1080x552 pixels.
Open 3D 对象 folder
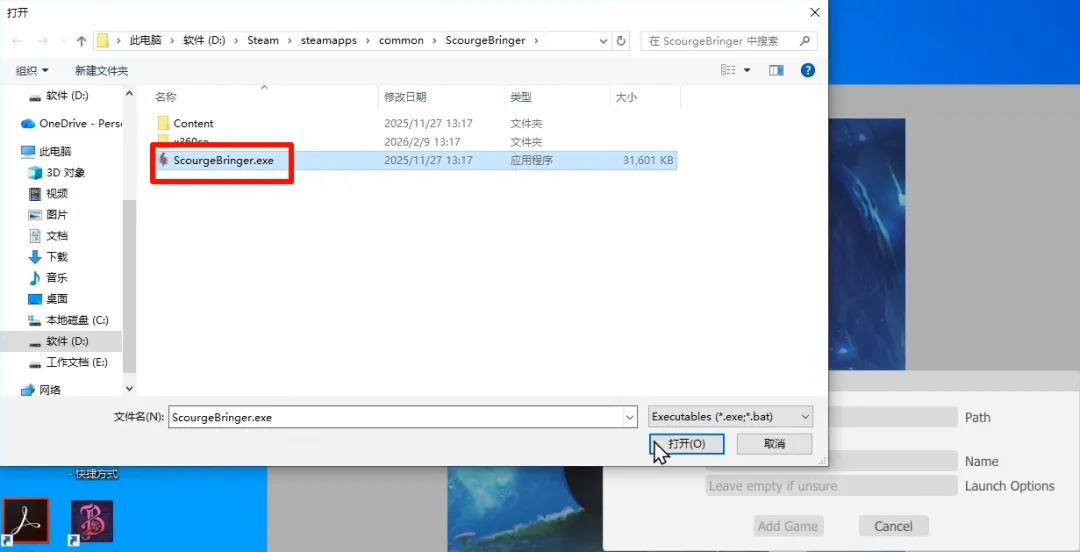coord(56,172)
